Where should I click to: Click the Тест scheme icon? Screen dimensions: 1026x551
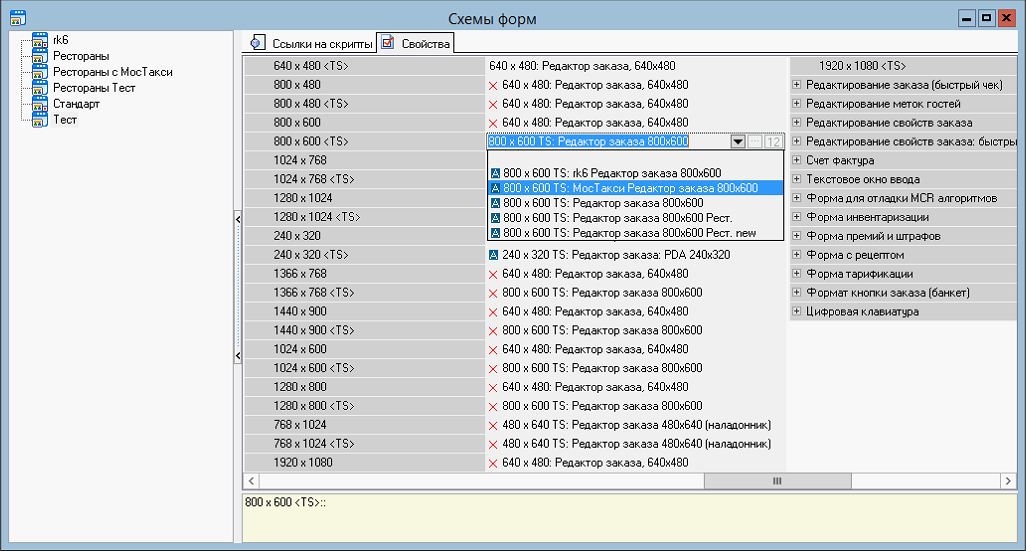click(40, 120)
